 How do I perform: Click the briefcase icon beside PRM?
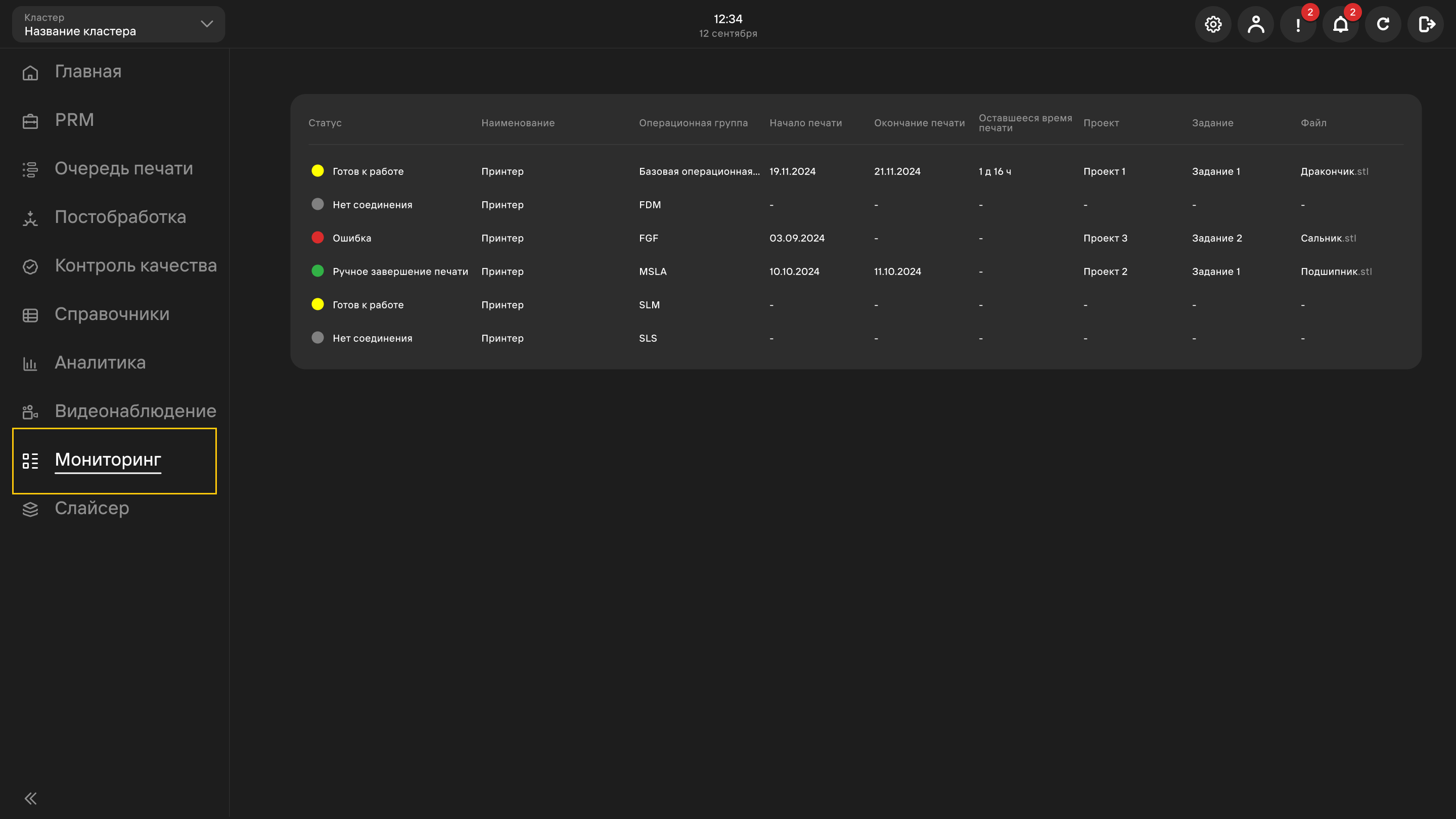(30, 121)
